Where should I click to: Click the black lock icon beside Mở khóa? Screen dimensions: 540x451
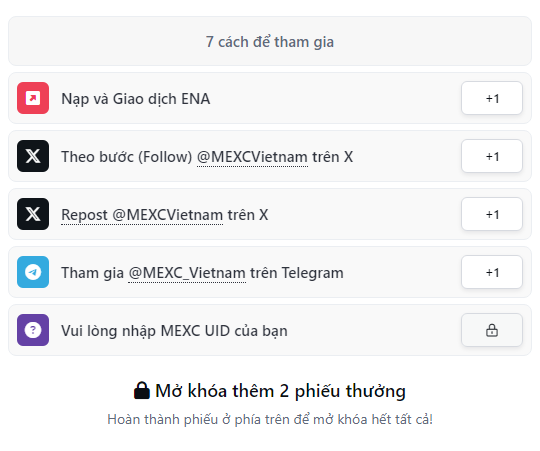click(x=142, y=390)
